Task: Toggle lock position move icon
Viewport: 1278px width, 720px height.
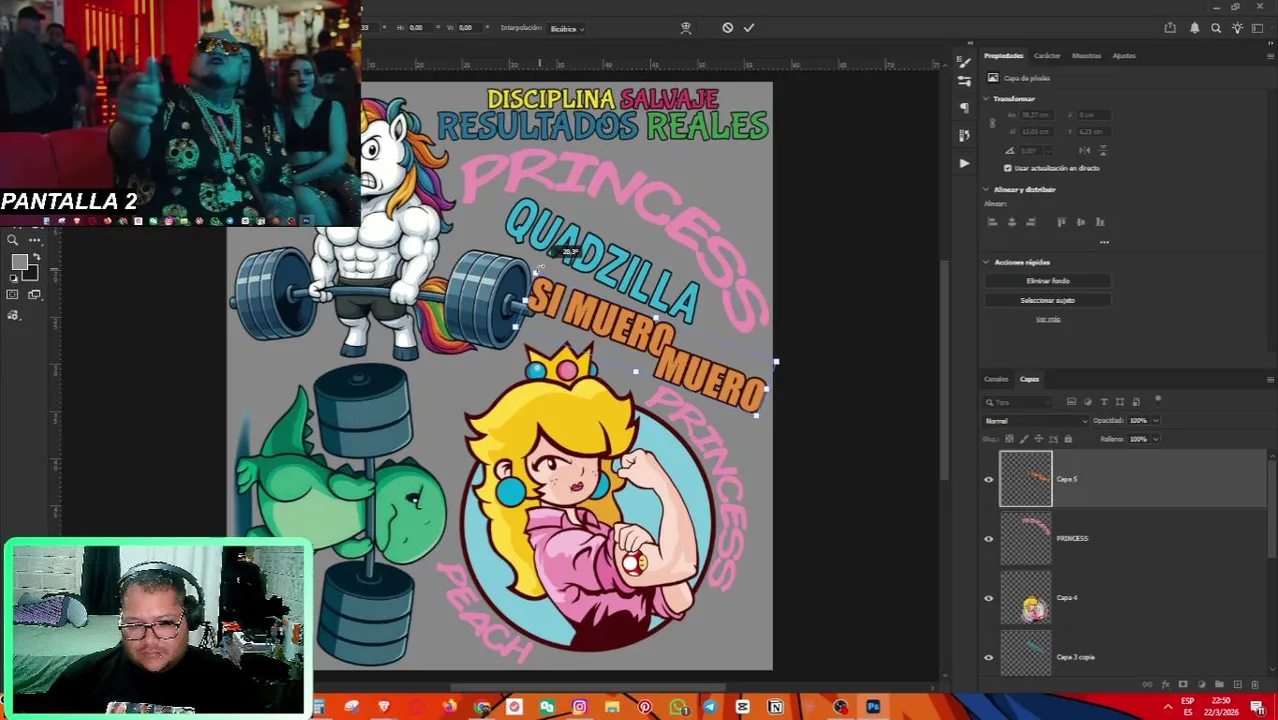Action: (x=1038, y=439)
